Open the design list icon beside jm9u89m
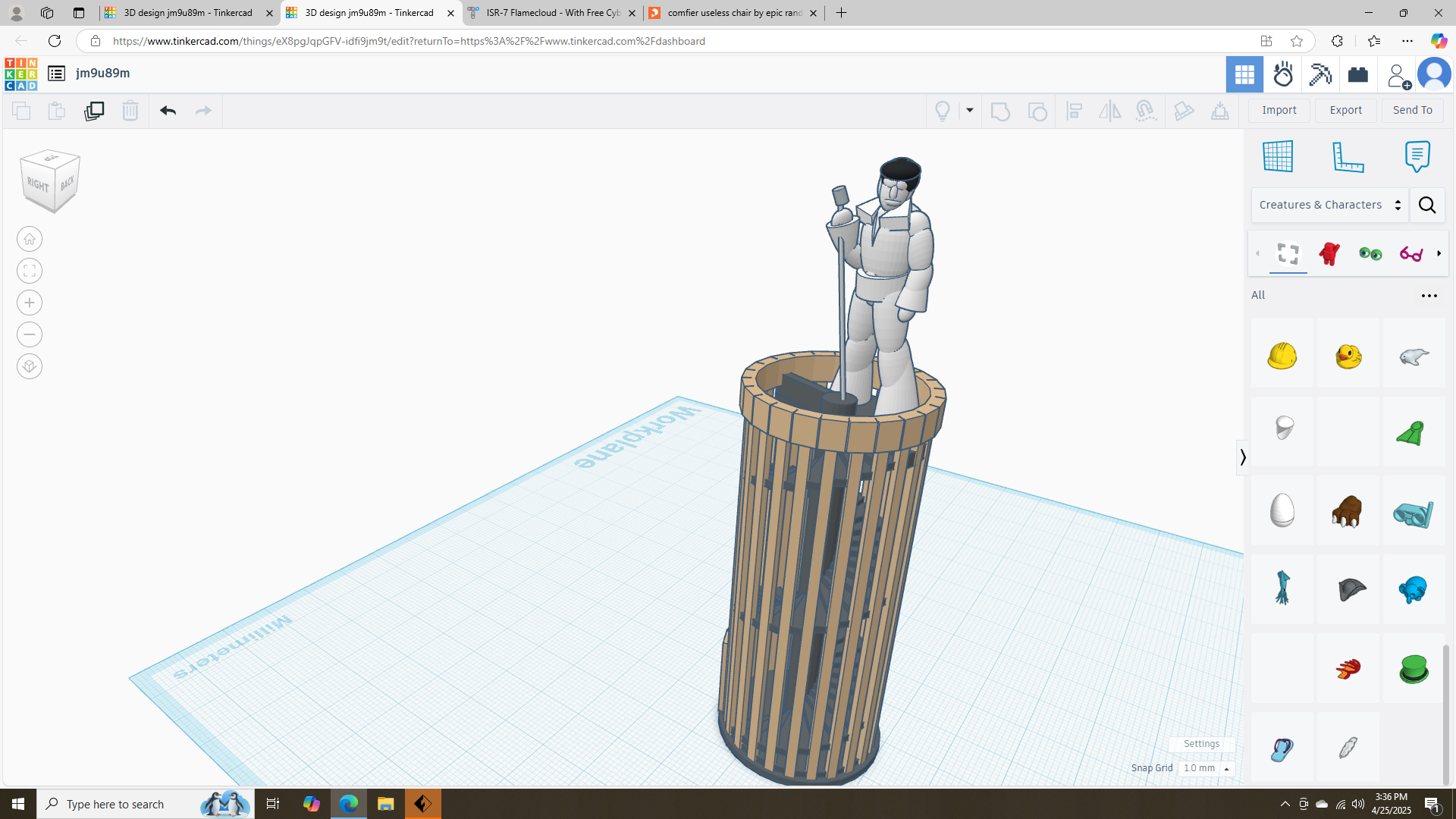Viewport: 1456px width, 819px height. click(x=56, y=74)
